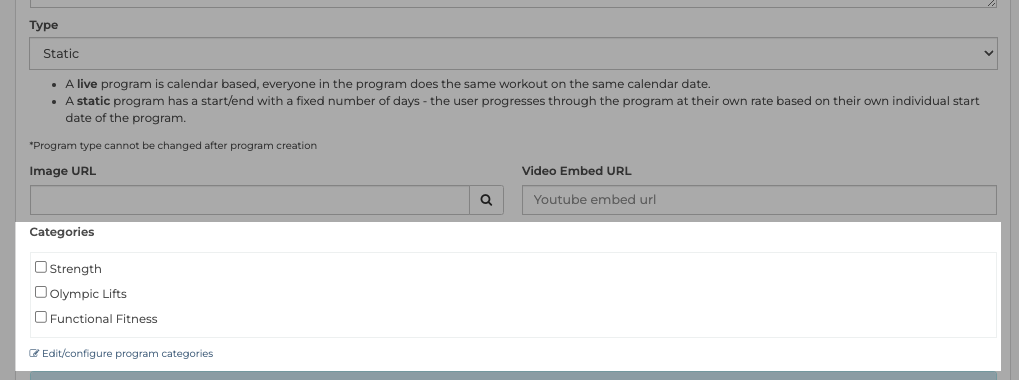The image size is (1019, 380).
Task: Click the Categories heading
Action: pos(62,232)
